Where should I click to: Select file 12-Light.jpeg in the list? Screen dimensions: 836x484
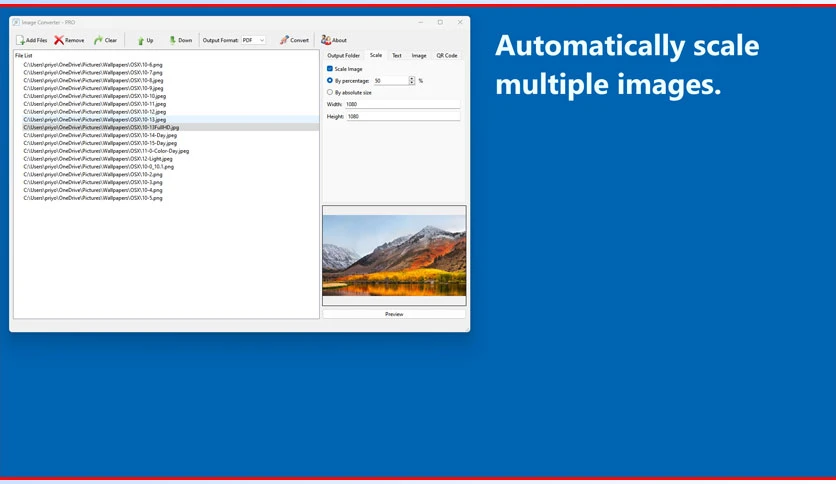(x=98, y=159)
